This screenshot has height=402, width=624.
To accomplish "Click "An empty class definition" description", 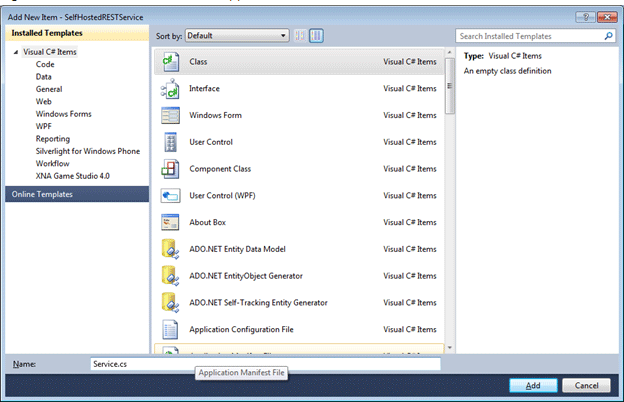I will coord(507,71).
